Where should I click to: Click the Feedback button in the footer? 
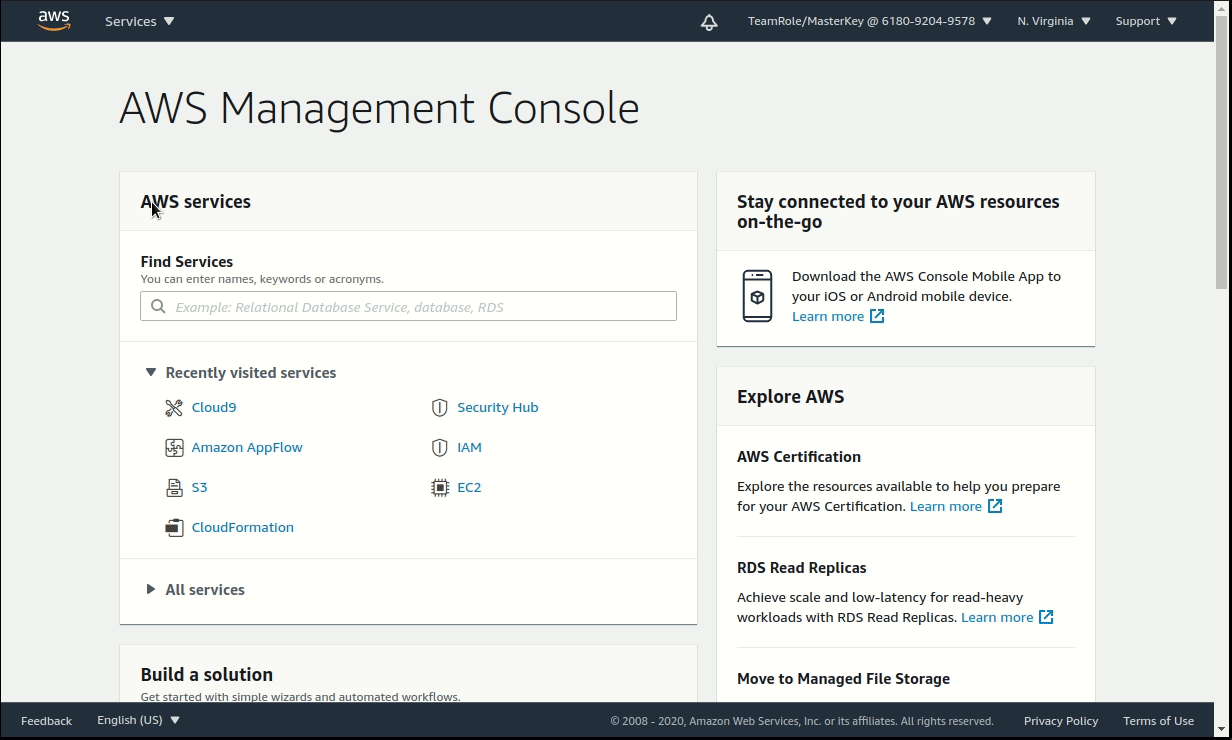pyautogui.click(x=46, y=721)
